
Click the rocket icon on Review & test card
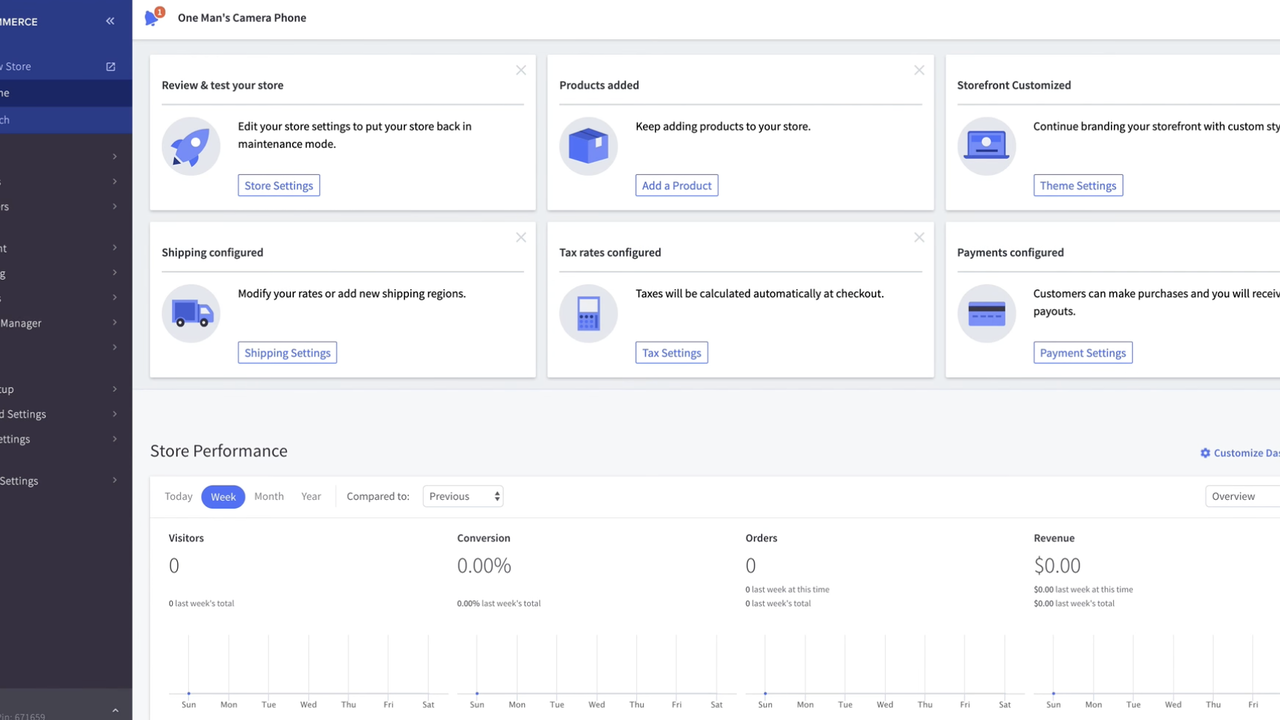(190, 145)
